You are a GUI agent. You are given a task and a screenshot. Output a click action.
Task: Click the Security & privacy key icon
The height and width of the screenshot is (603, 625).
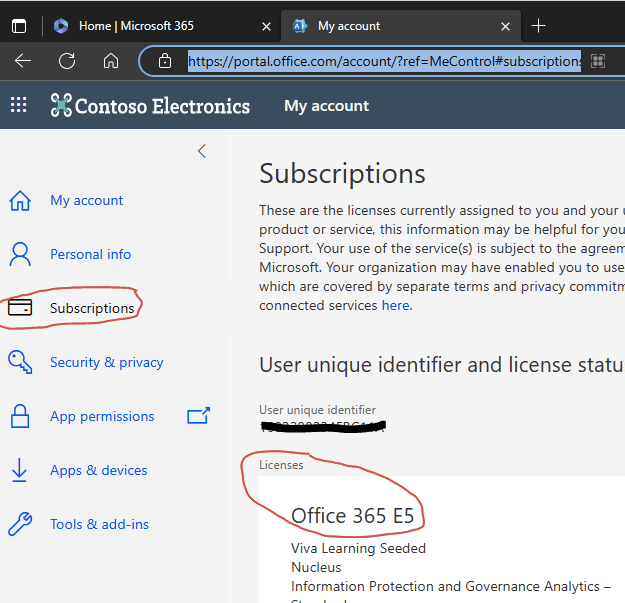20,362
